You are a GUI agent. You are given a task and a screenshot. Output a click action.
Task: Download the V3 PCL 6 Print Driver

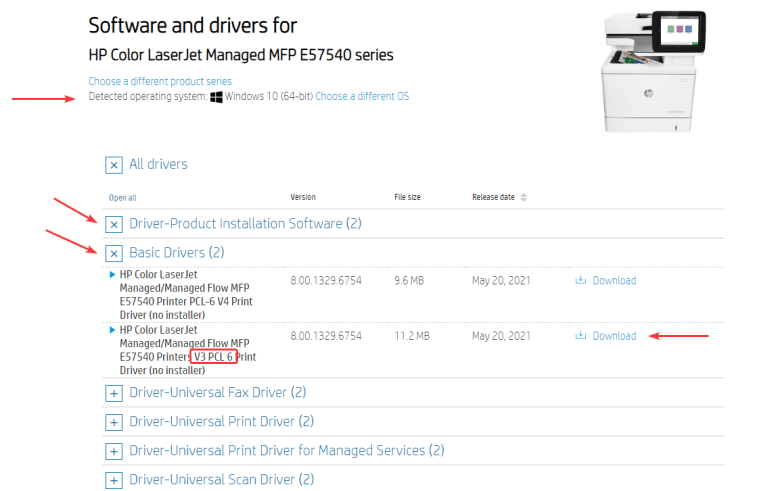point(614,336)
